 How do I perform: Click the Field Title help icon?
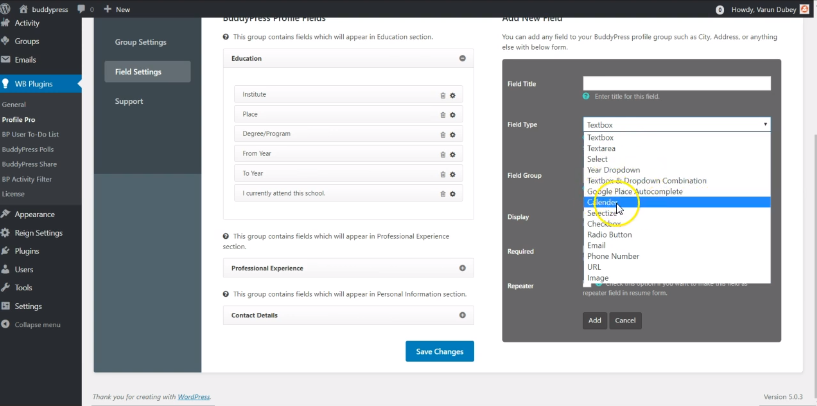(586, 96)
